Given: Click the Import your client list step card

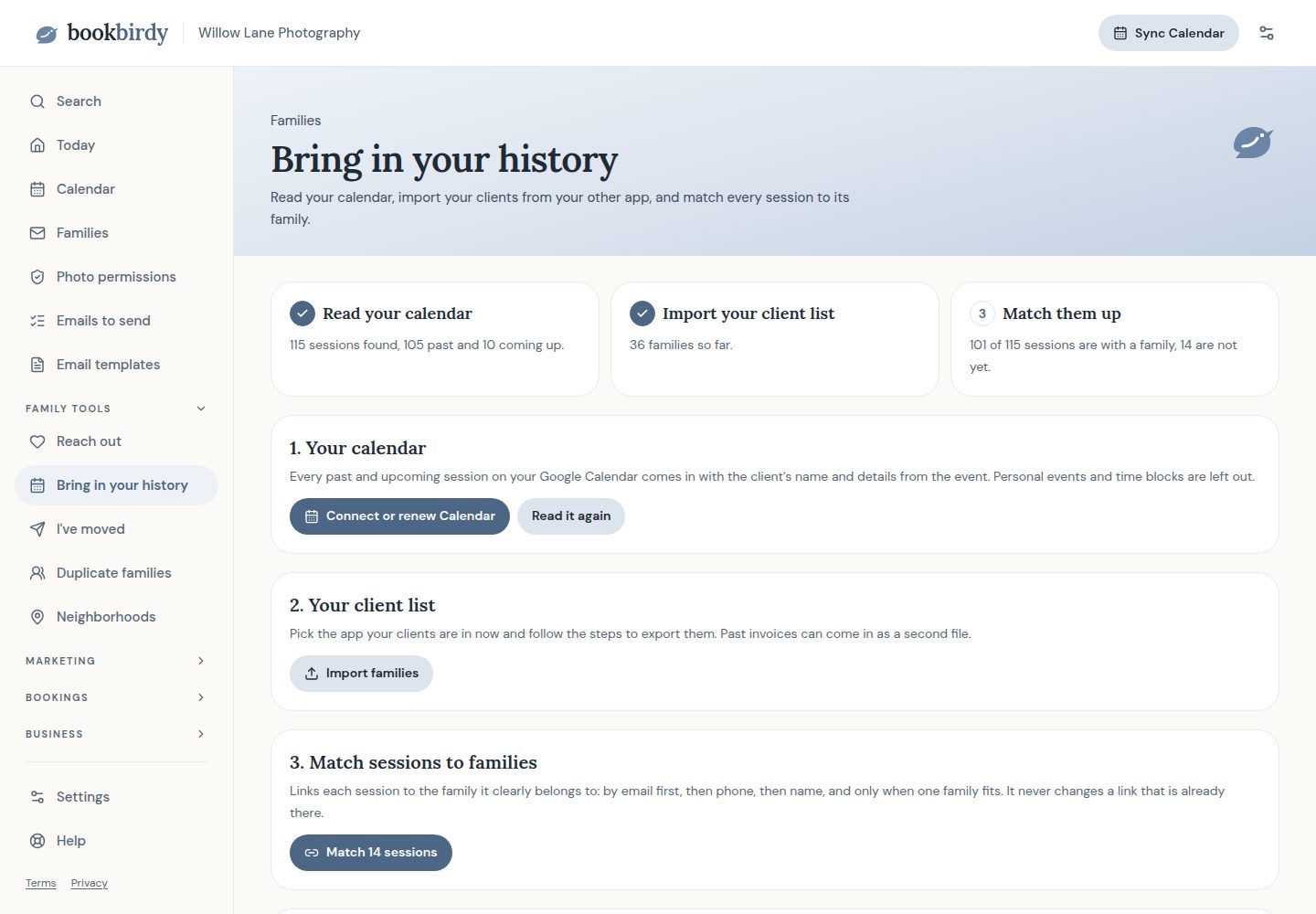Looking at the screenshot, I should pos(775,339).
